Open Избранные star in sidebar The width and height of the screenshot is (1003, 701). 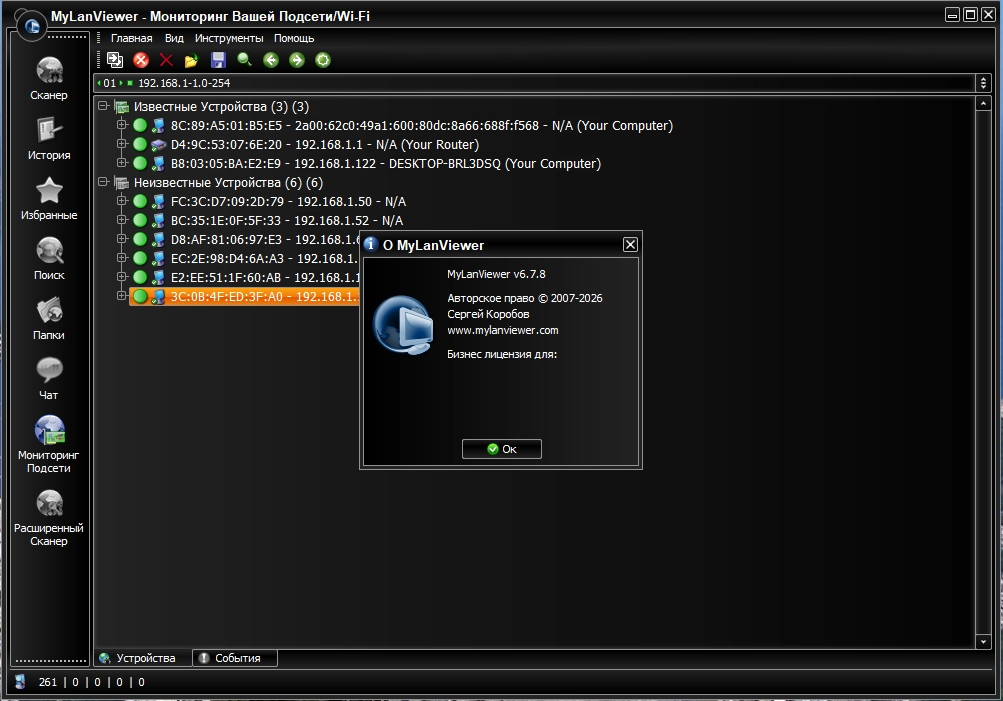coord(49,198)
